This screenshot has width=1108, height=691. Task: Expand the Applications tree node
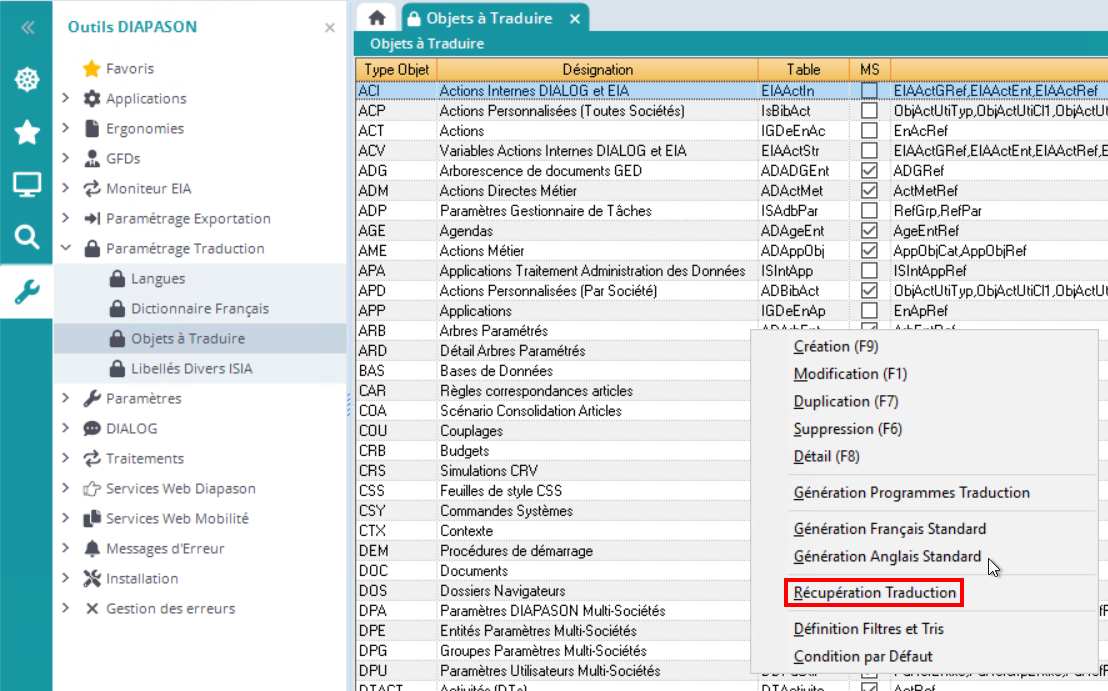pos(66,99)
